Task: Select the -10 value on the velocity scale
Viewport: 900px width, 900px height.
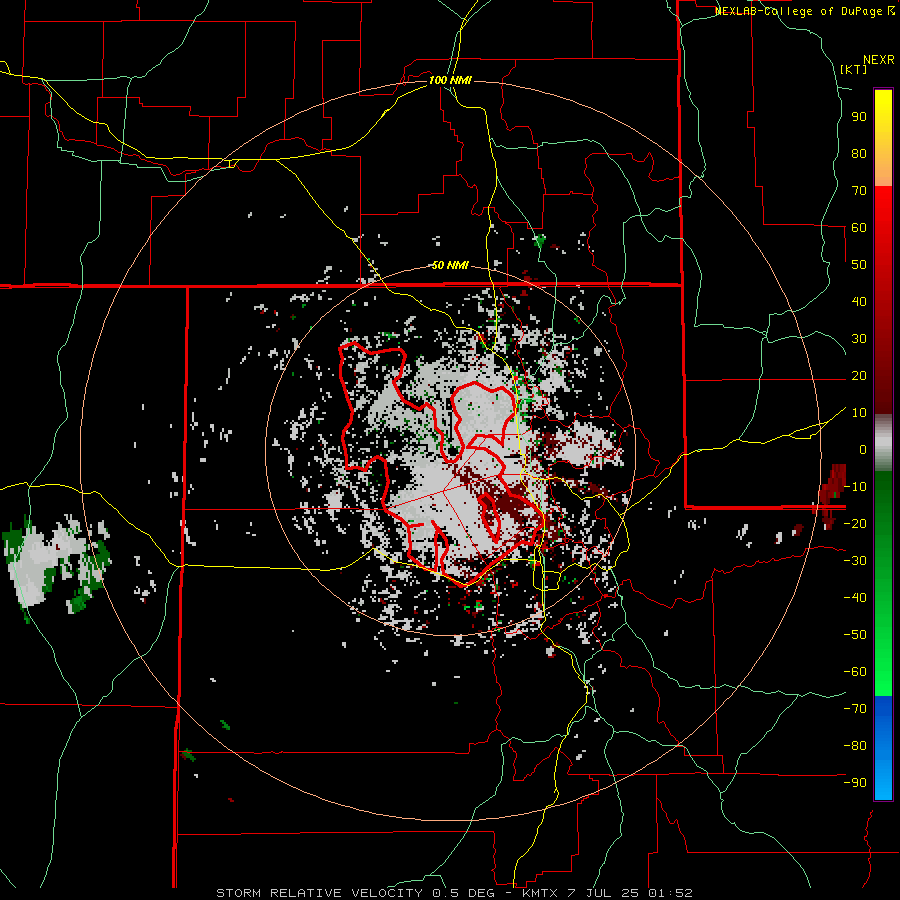Action: (x=855, y=487)
